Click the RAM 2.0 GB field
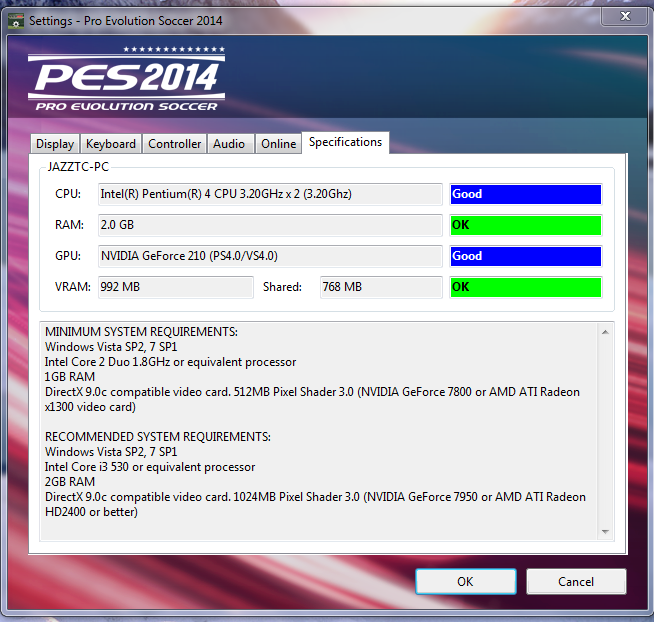The height and width of the screenshot is (622, 654). tap(270, 225)
